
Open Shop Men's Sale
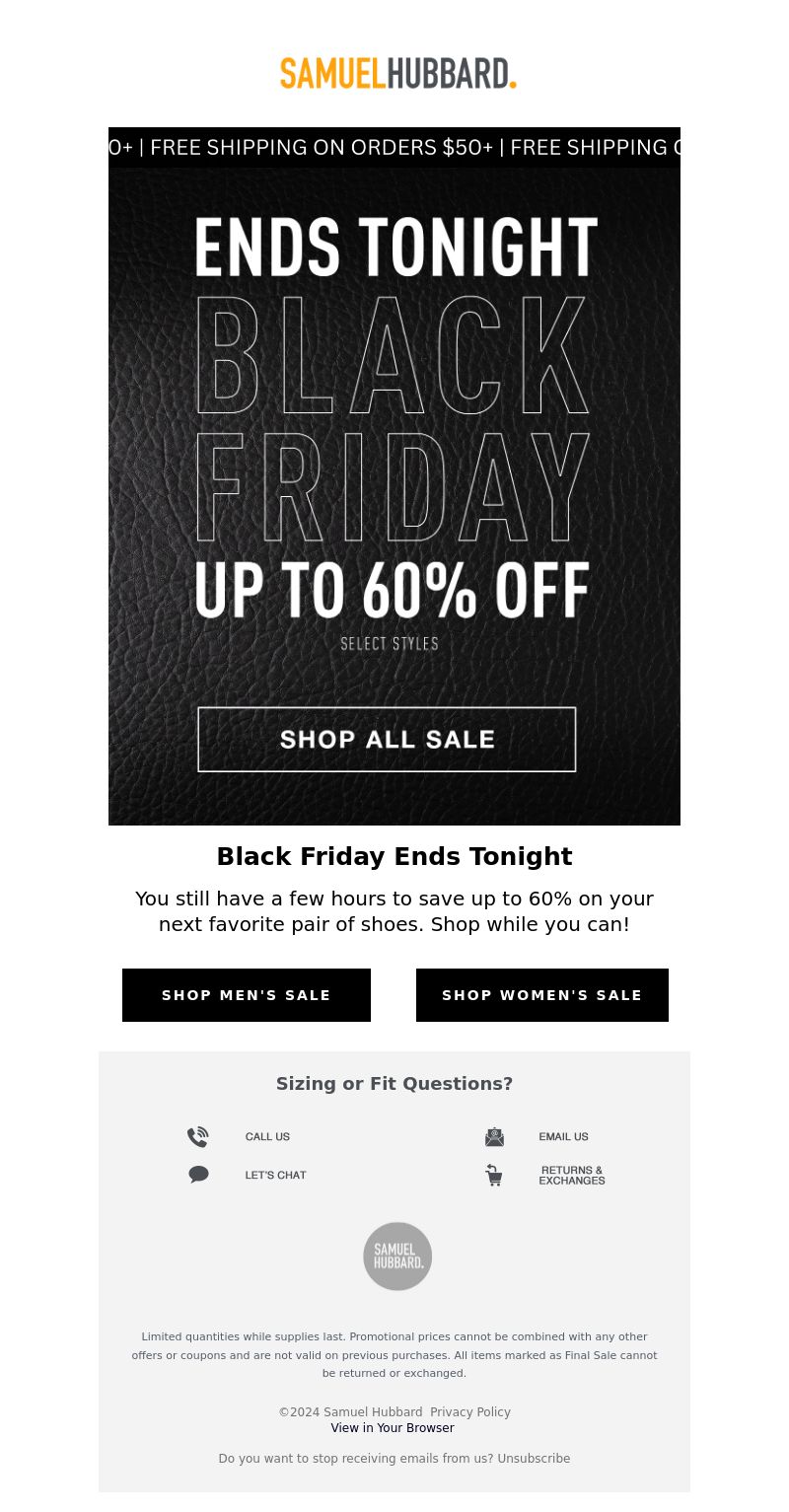pyautogui.click(x=247, y=995)
